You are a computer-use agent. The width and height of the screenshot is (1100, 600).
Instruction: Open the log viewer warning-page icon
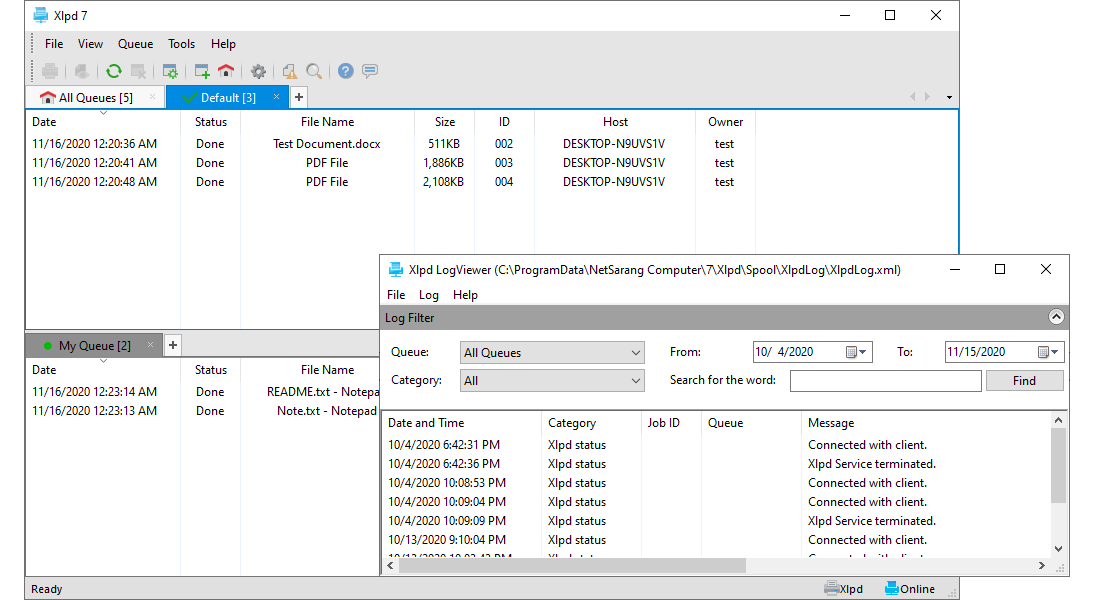pos(290,71)
